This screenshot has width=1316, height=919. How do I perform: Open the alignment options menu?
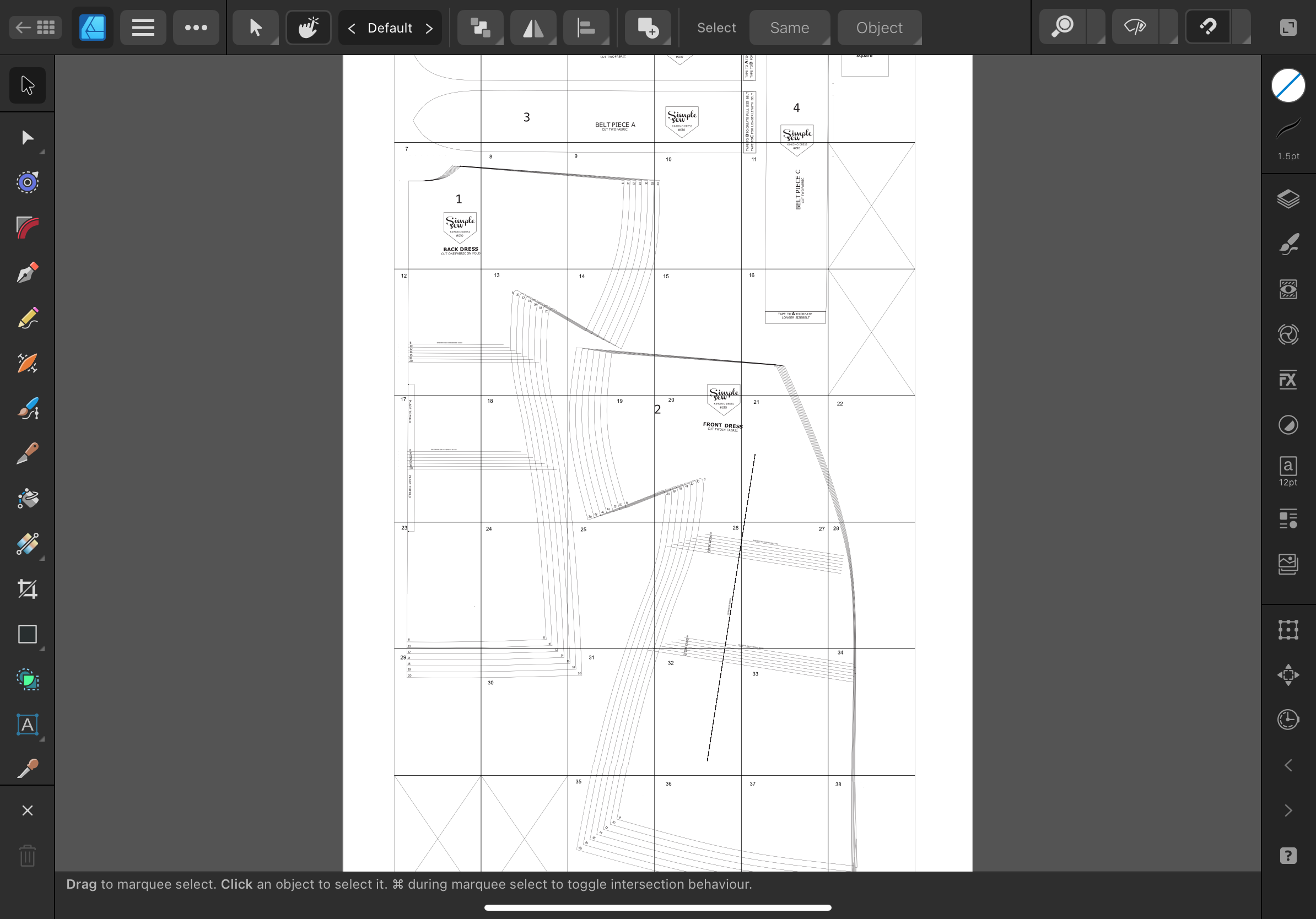586,28
